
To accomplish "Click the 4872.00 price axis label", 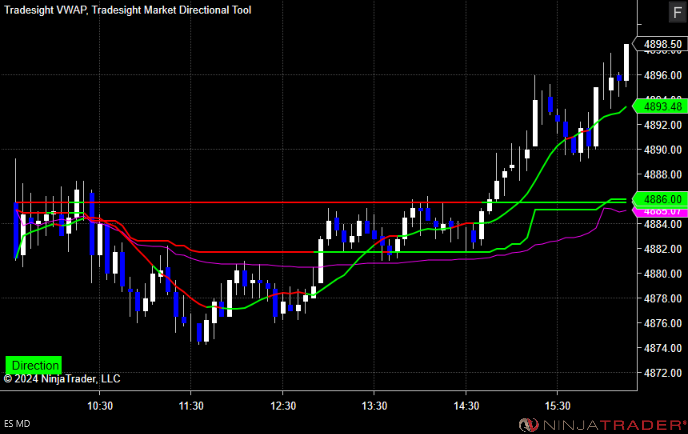I will click(663, 373).
